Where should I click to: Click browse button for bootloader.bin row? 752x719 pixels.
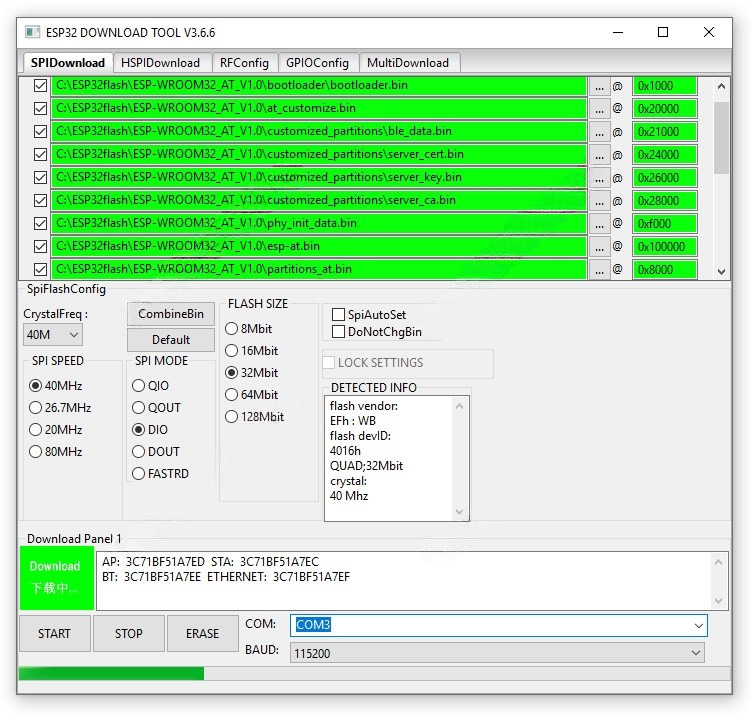pos(599,86)
